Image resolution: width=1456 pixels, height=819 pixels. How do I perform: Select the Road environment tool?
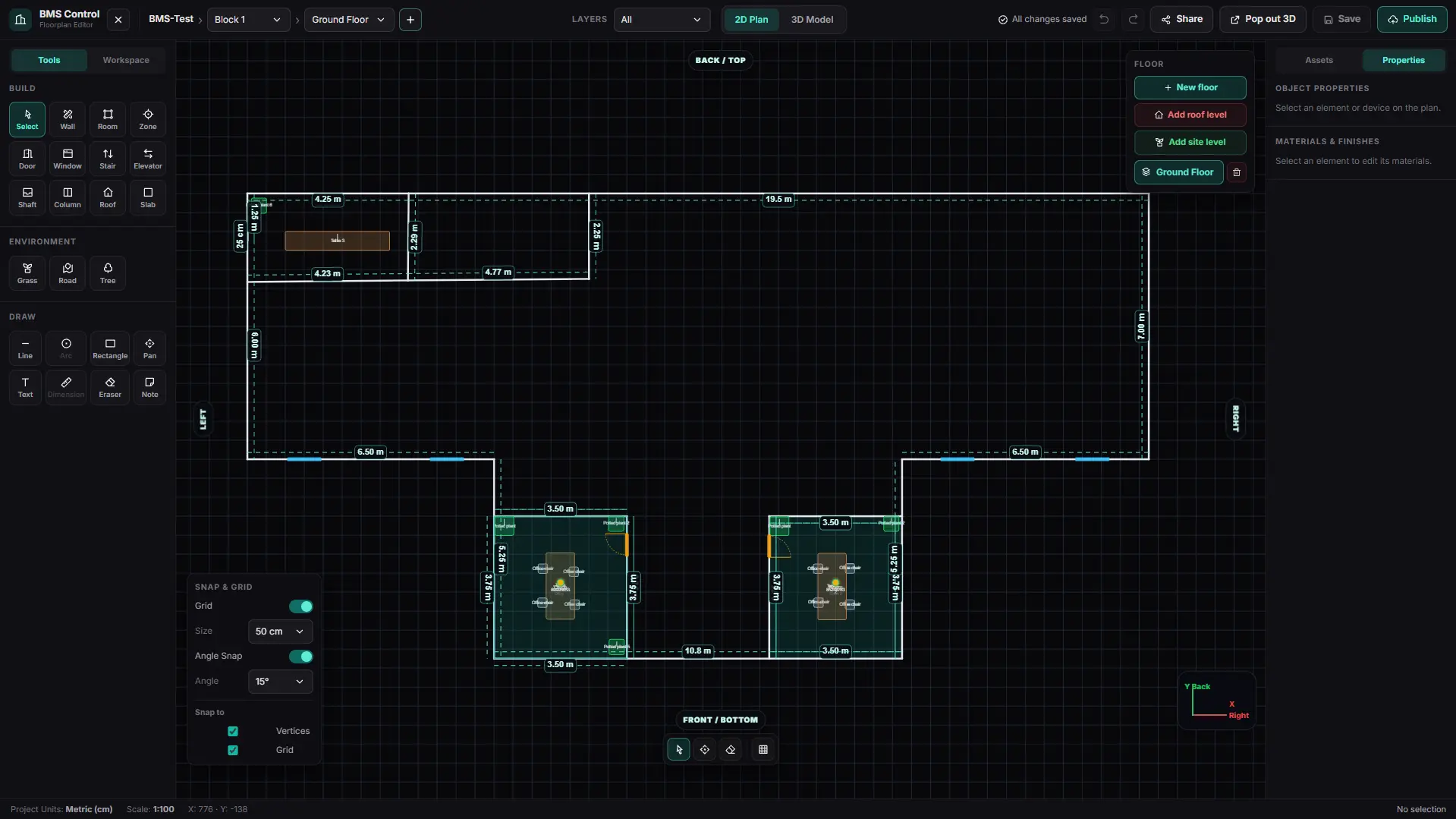(68, 273)
